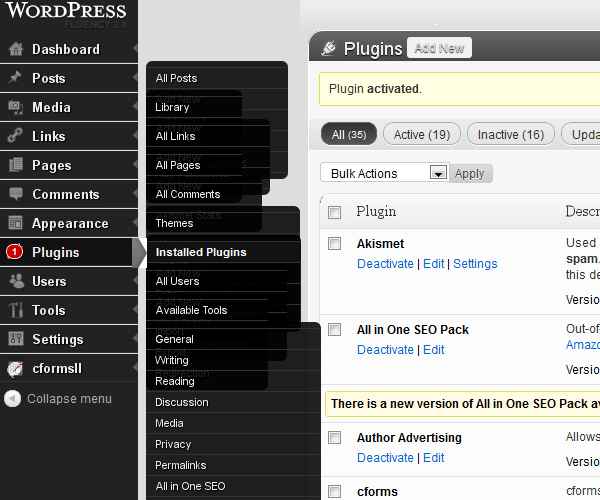Open Installed Plugins submenu item
Image resolution: width=600 pixels, height=500 pixels.
201,252
